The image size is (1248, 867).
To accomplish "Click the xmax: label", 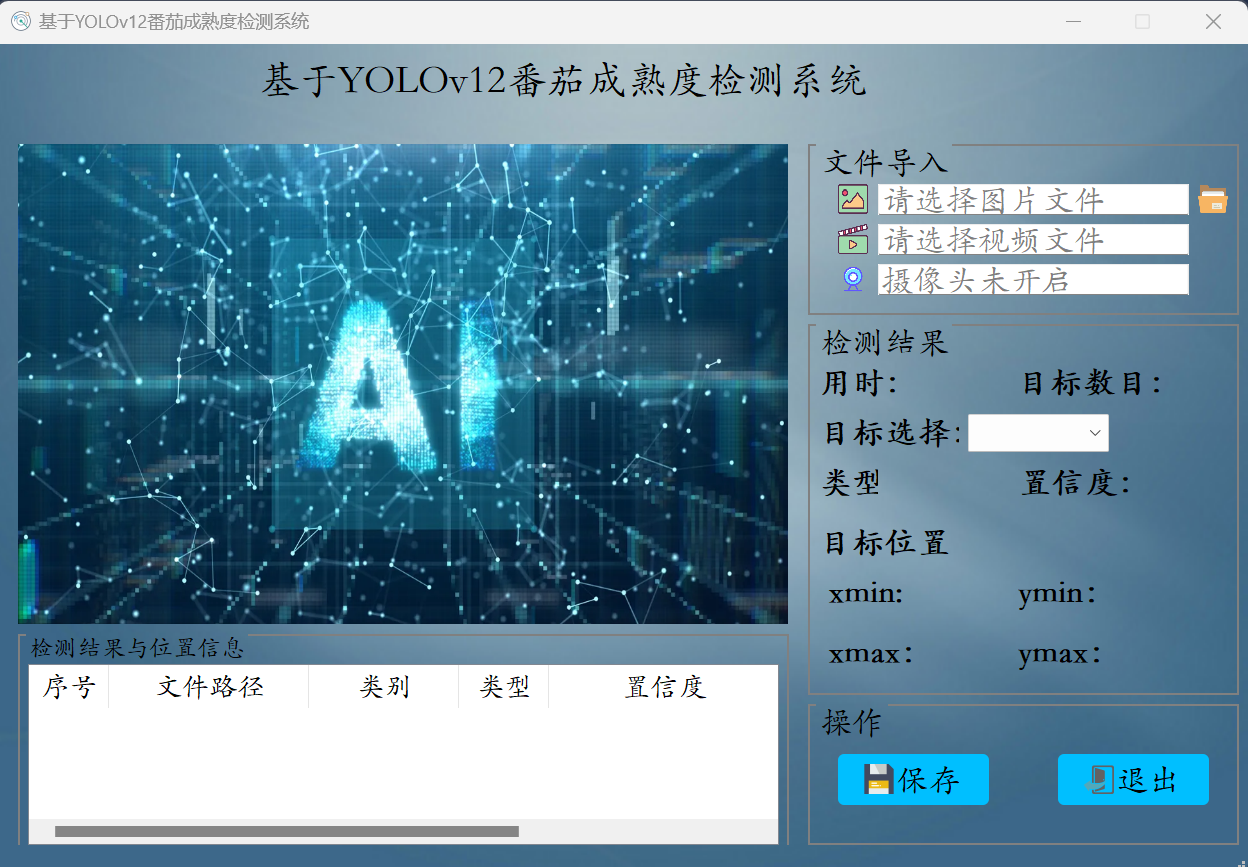I will [x=870, y=655].
